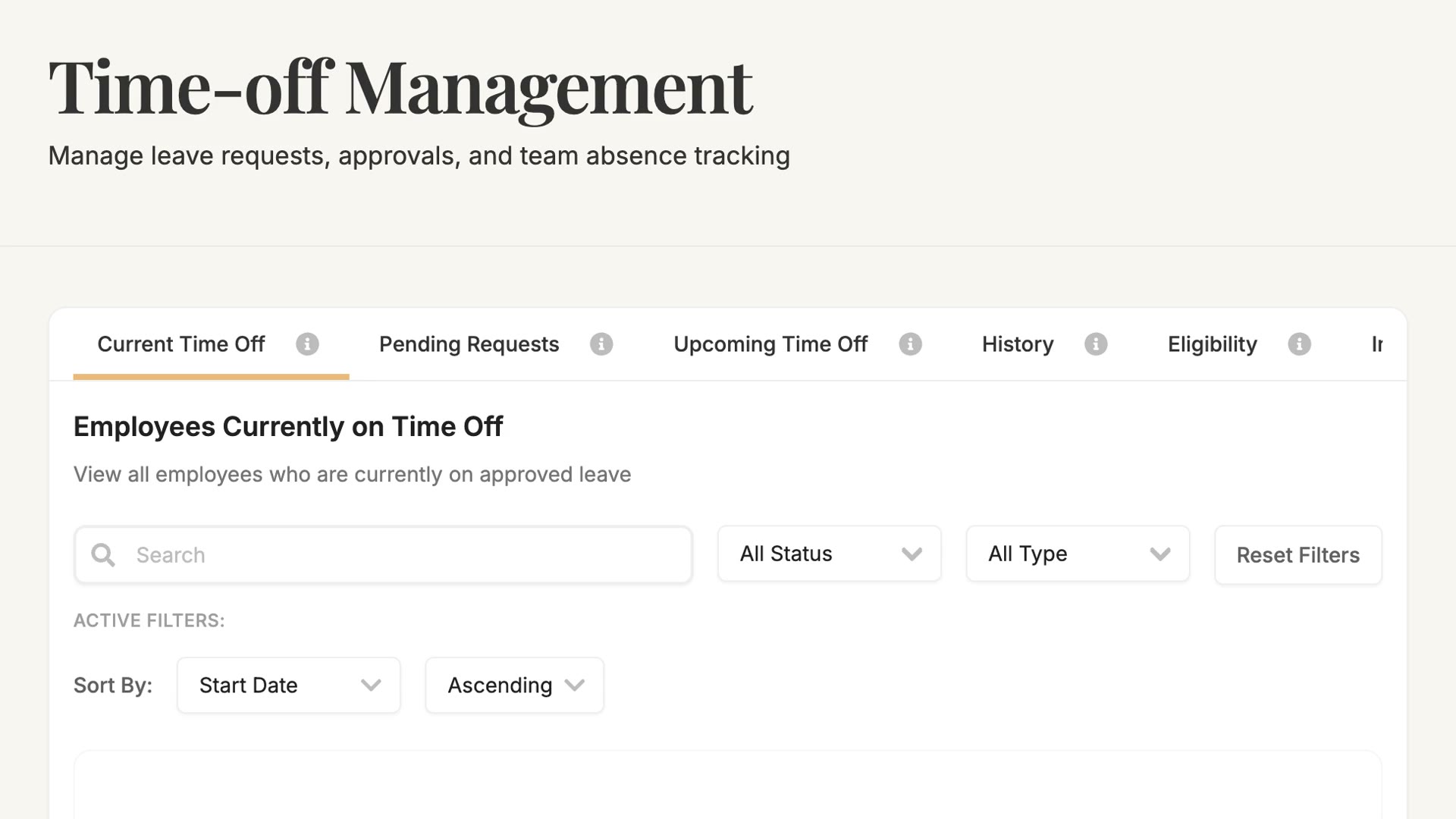Focus the Search input field
The image size is (1456, 819).
pyautogui.click(x=383, y=555)
